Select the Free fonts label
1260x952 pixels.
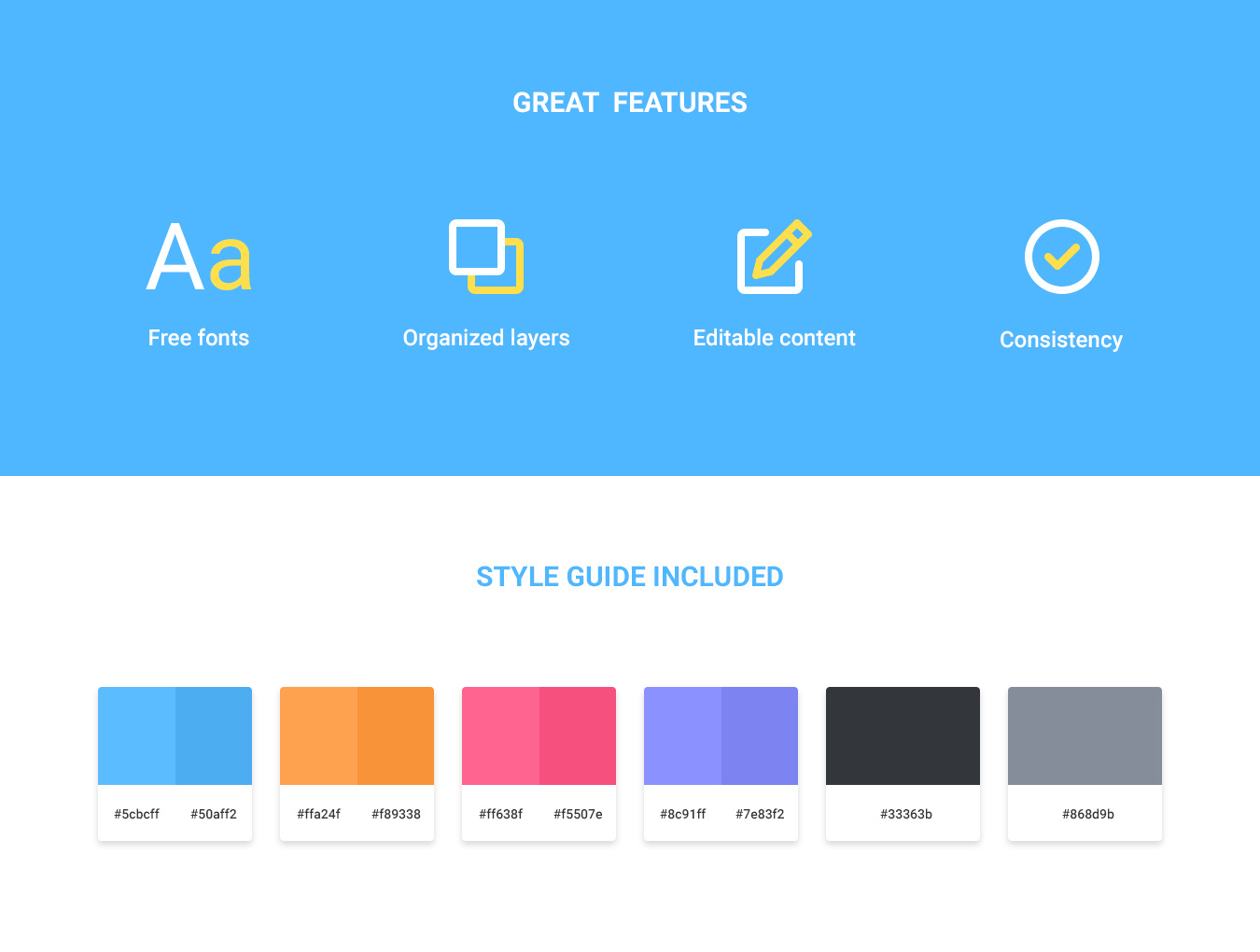(199, 338)
